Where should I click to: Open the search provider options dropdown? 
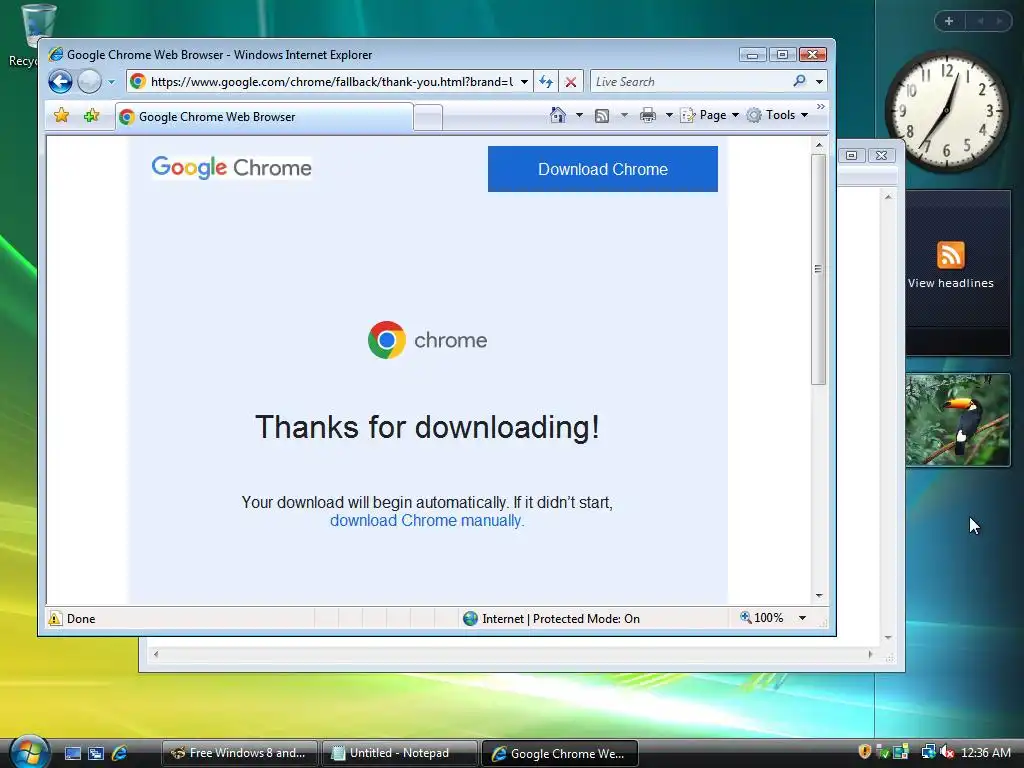pos(819,82)
